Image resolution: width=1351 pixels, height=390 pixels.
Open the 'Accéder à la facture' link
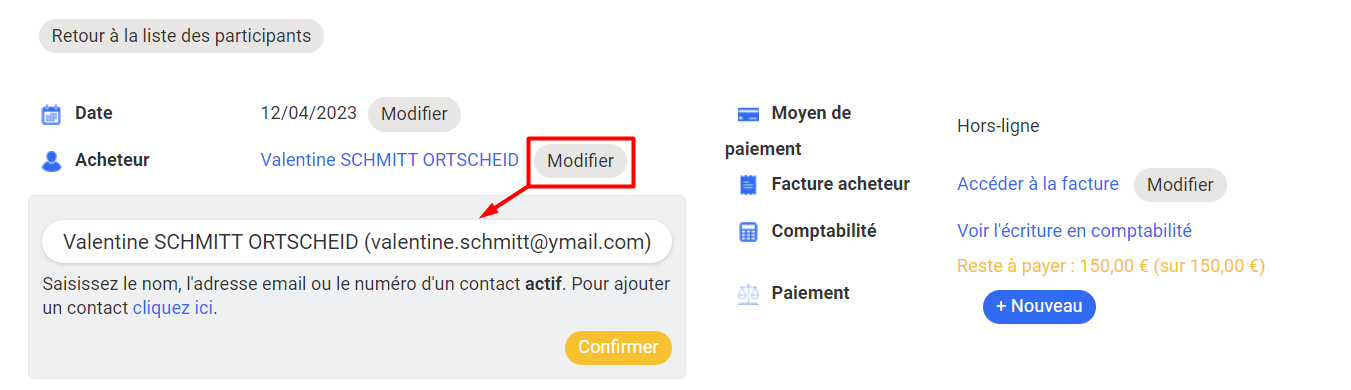pos(1038,184)
